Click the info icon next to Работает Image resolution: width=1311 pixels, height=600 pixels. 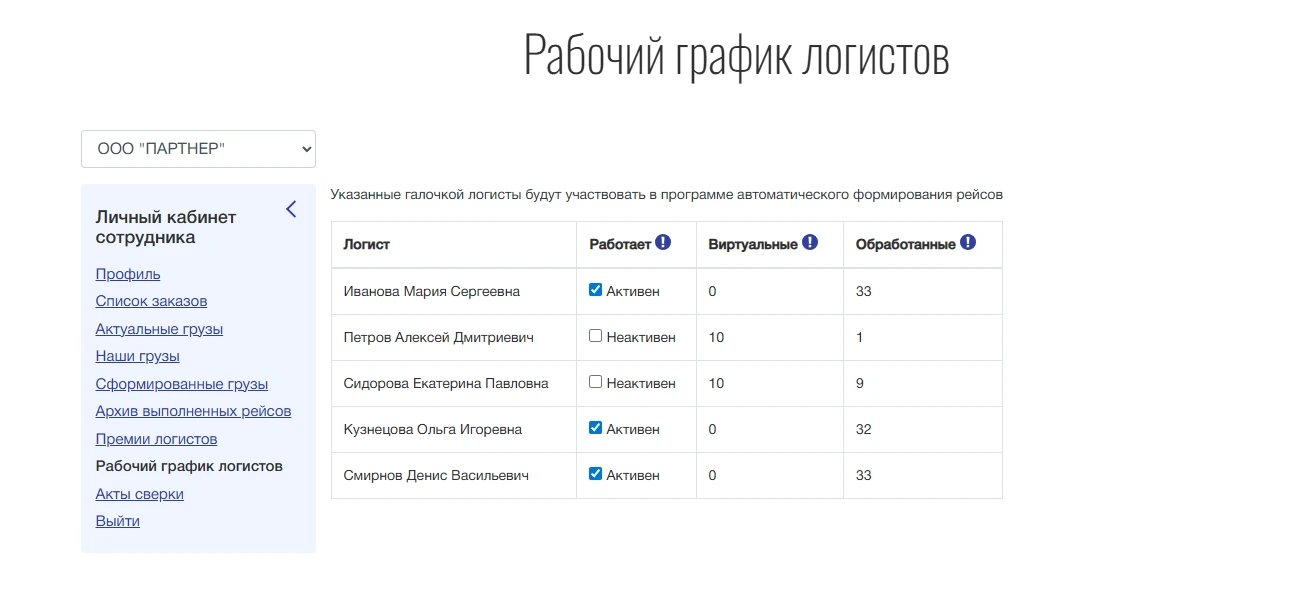point(663,242)
